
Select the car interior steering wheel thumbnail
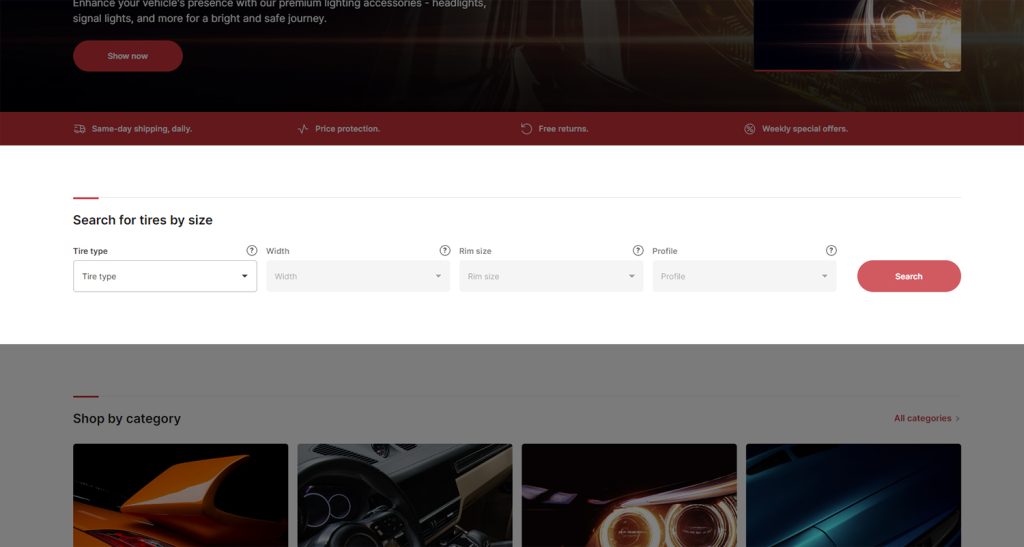[405, 496]
